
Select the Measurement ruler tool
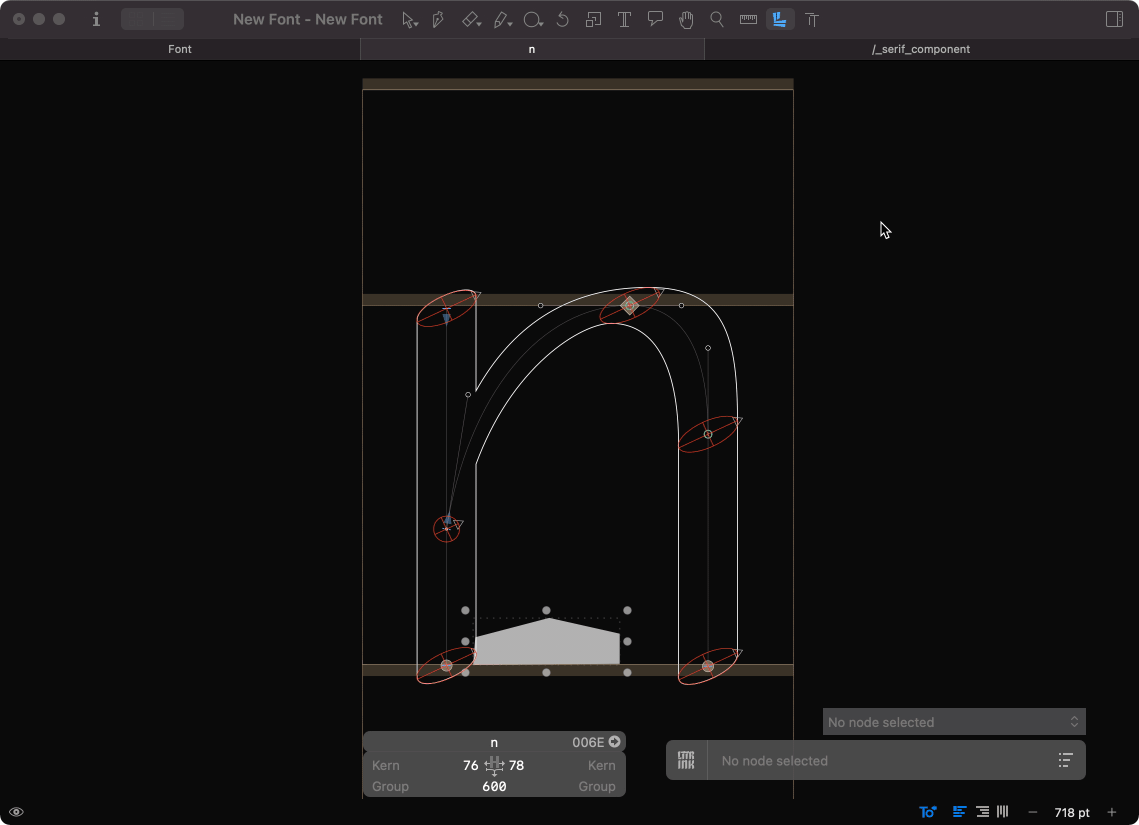point(748,19)
